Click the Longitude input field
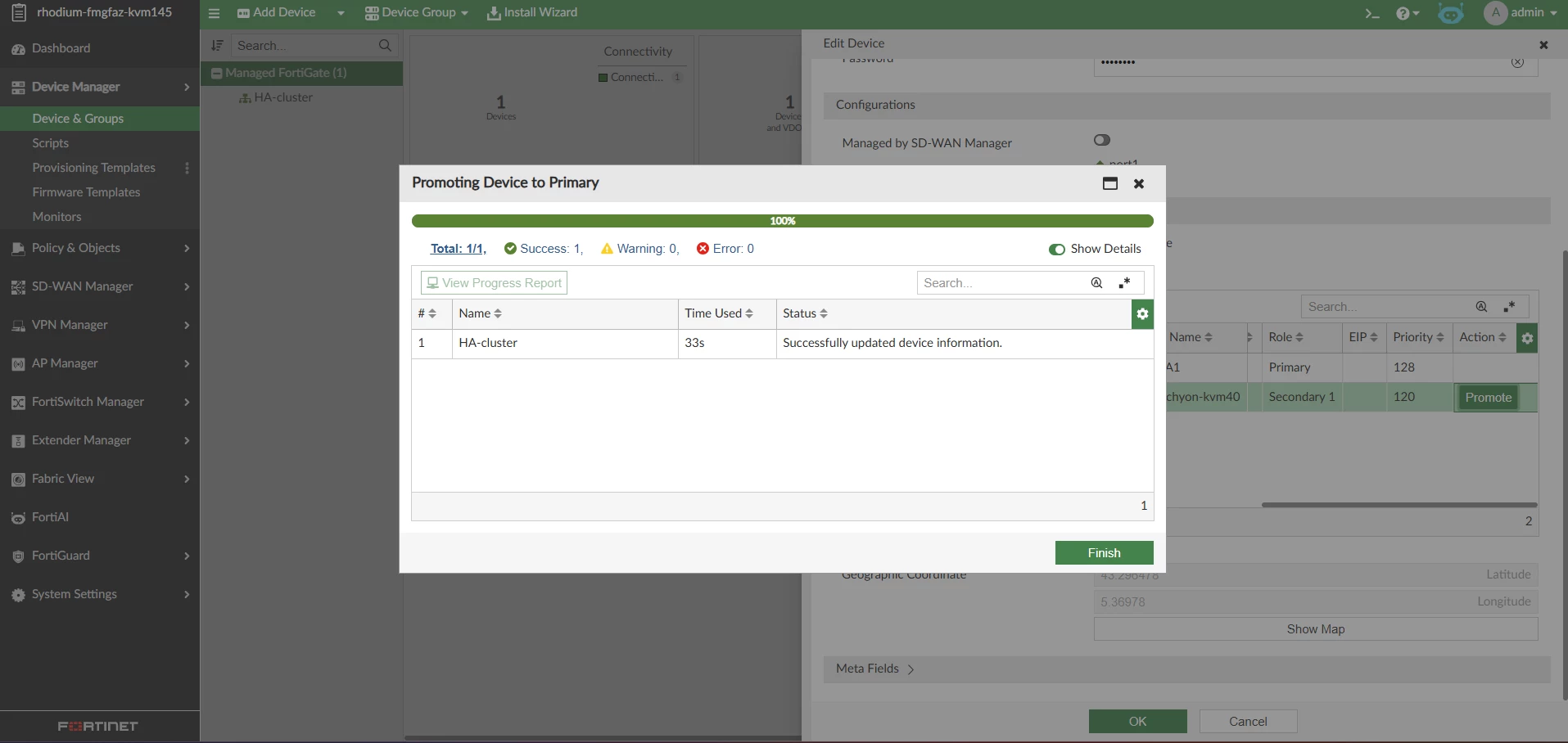Screen dimensions: 1568x743 point(1315,602)
